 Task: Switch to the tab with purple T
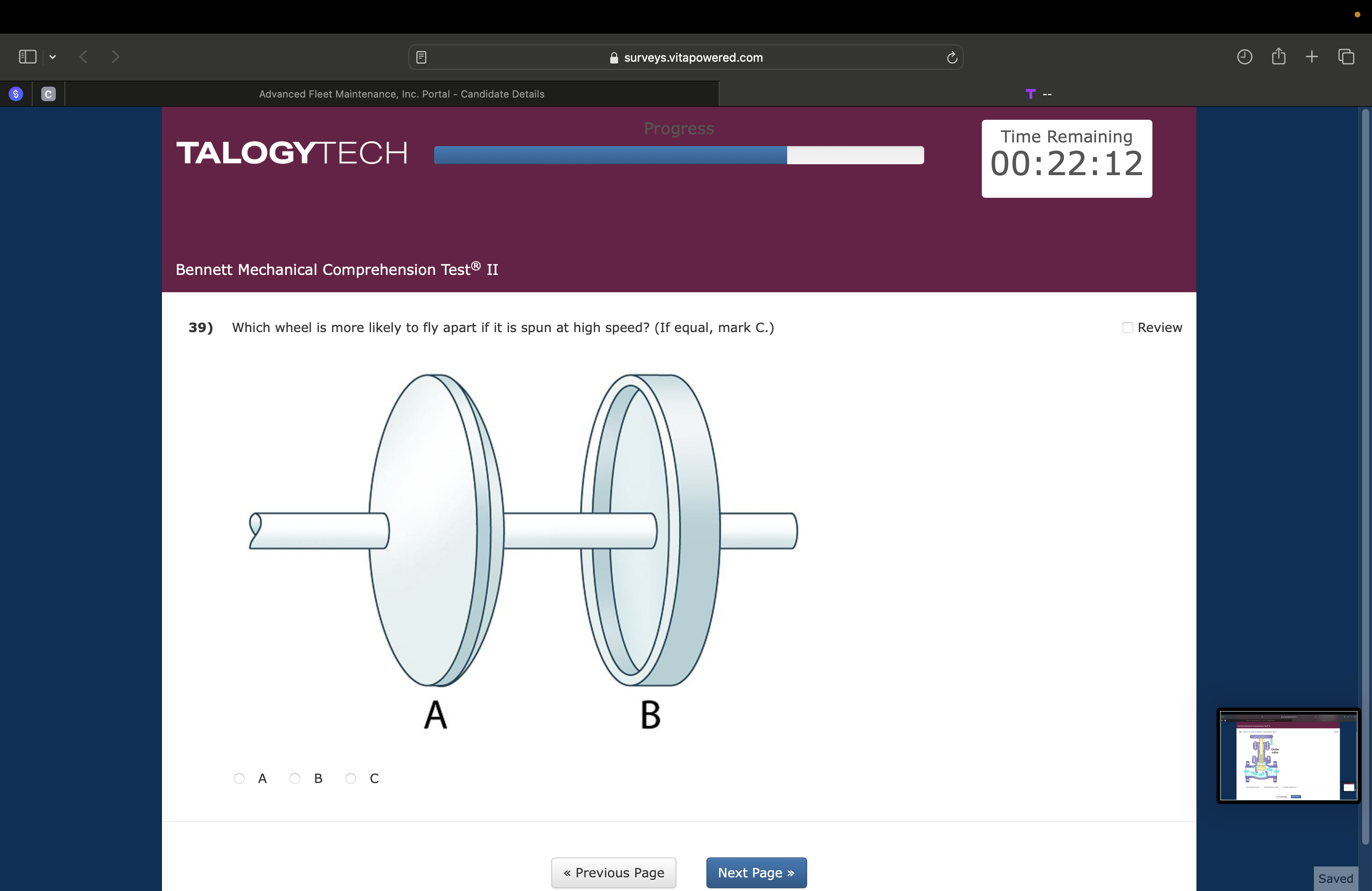pyautogui.click(x=1038, y=94)
